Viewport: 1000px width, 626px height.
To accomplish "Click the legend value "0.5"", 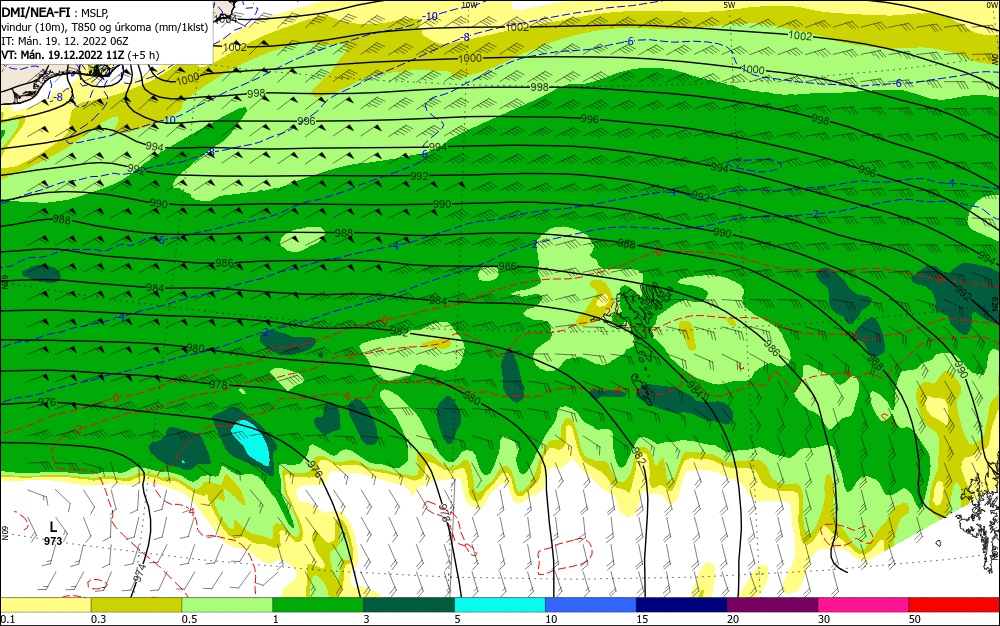I will click(189, 619).
